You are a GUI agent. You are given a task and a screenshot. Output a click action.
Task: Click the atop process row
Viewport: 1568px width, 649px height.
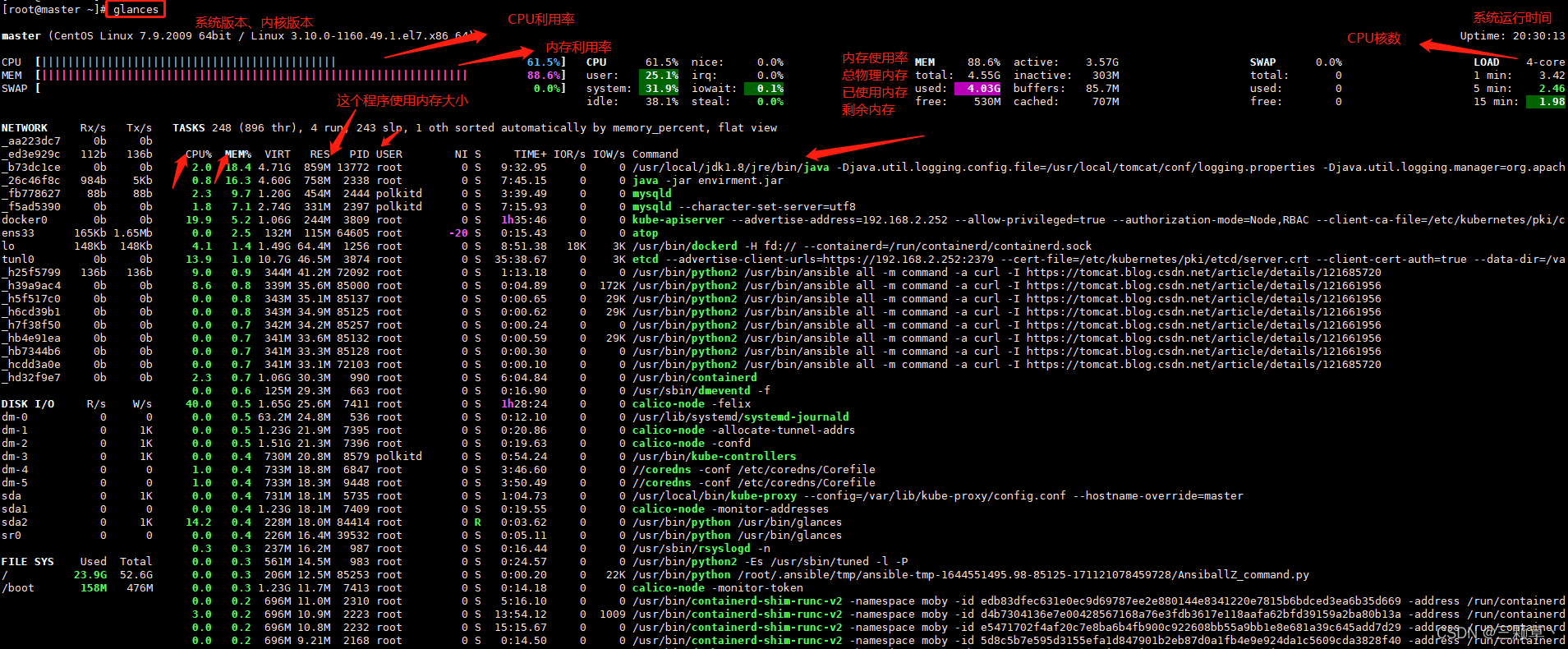(422, 232)
